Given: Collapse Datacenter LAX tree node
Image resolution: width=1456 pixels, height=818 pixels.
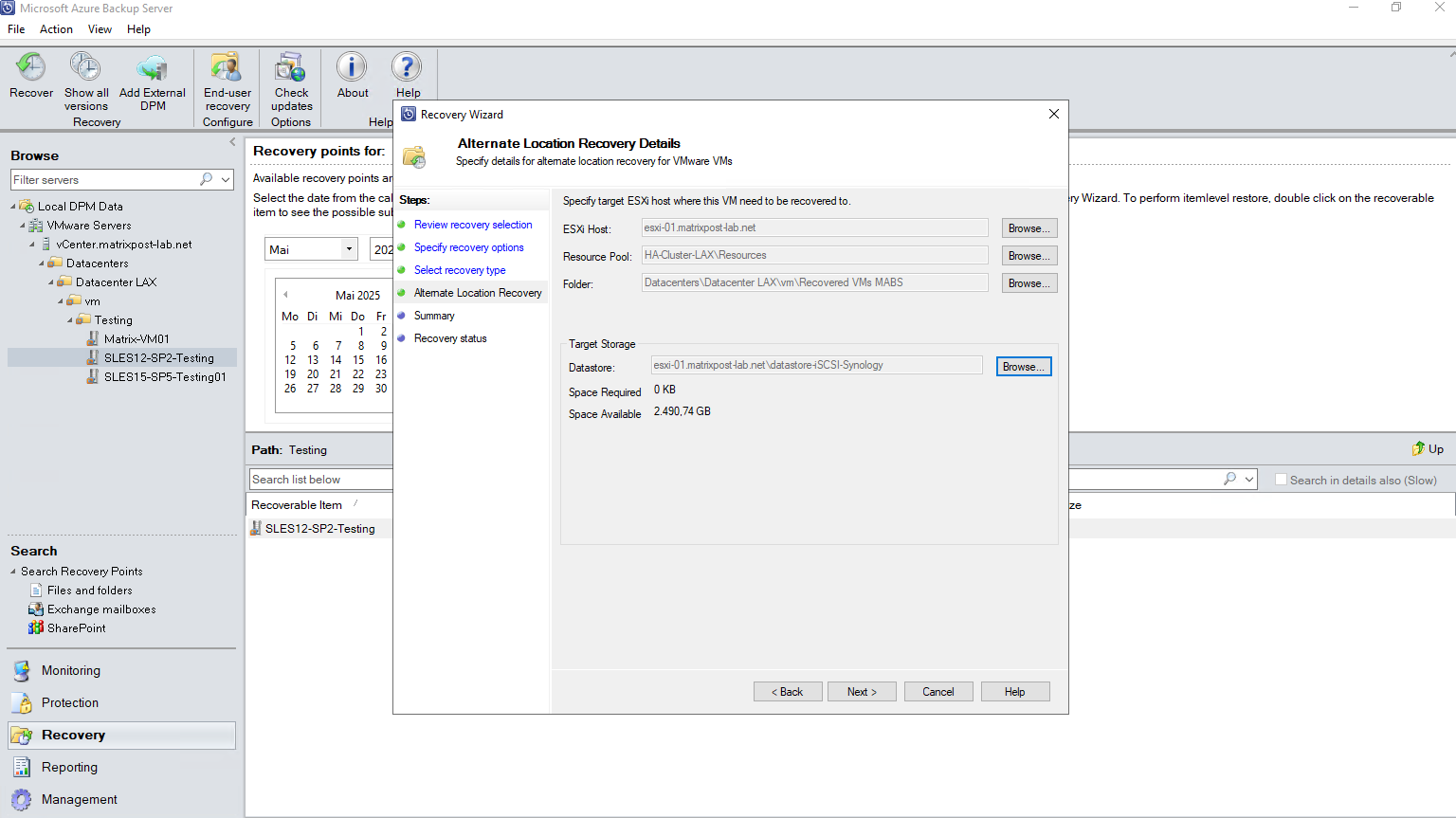Looking at the screenshot, I should pyautogui.click(x=51, y=282).
